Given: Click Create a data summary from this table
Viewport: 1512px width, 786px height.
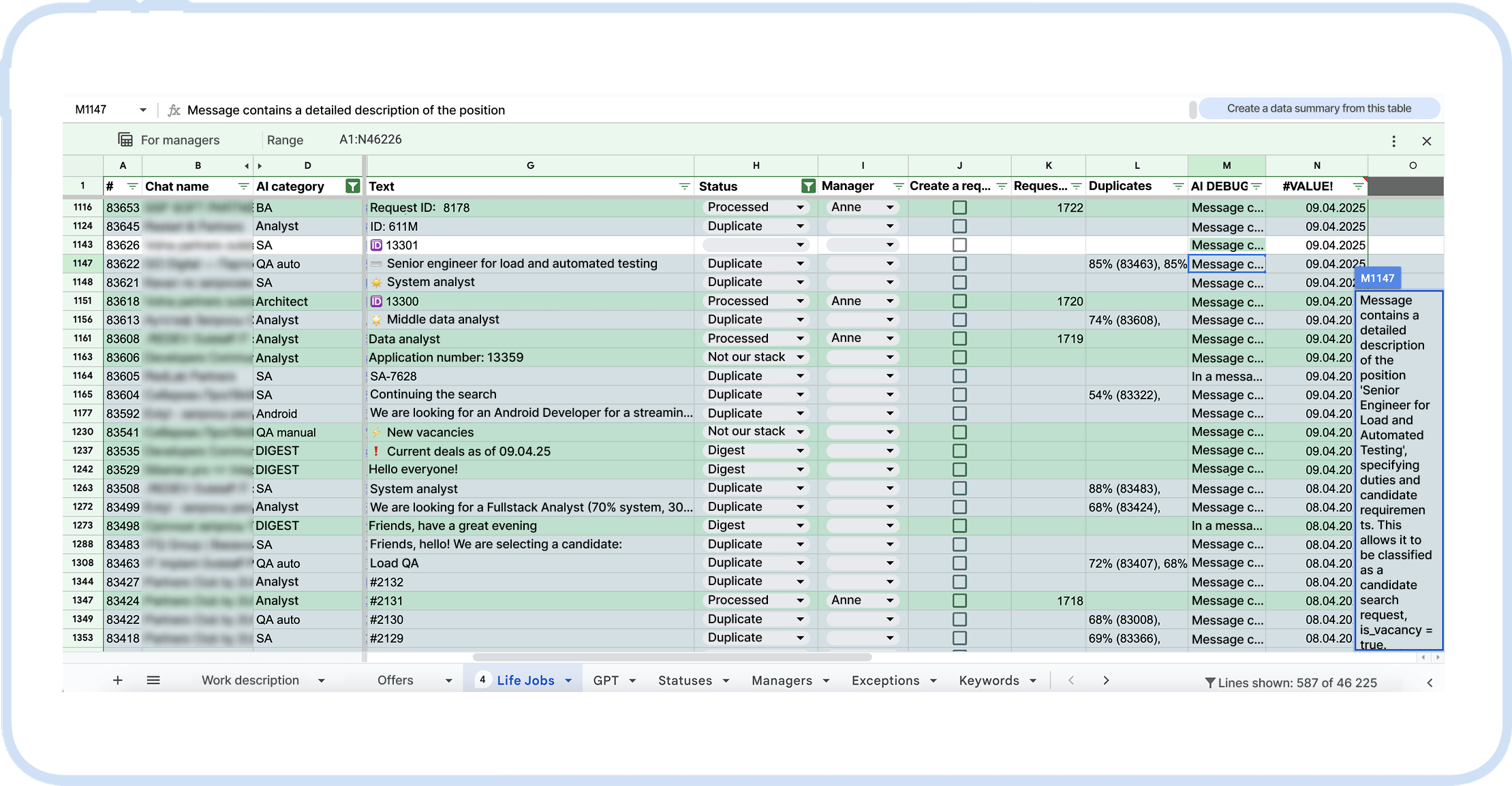Looking at the screenshot, I should click(x=1319, y=108).
